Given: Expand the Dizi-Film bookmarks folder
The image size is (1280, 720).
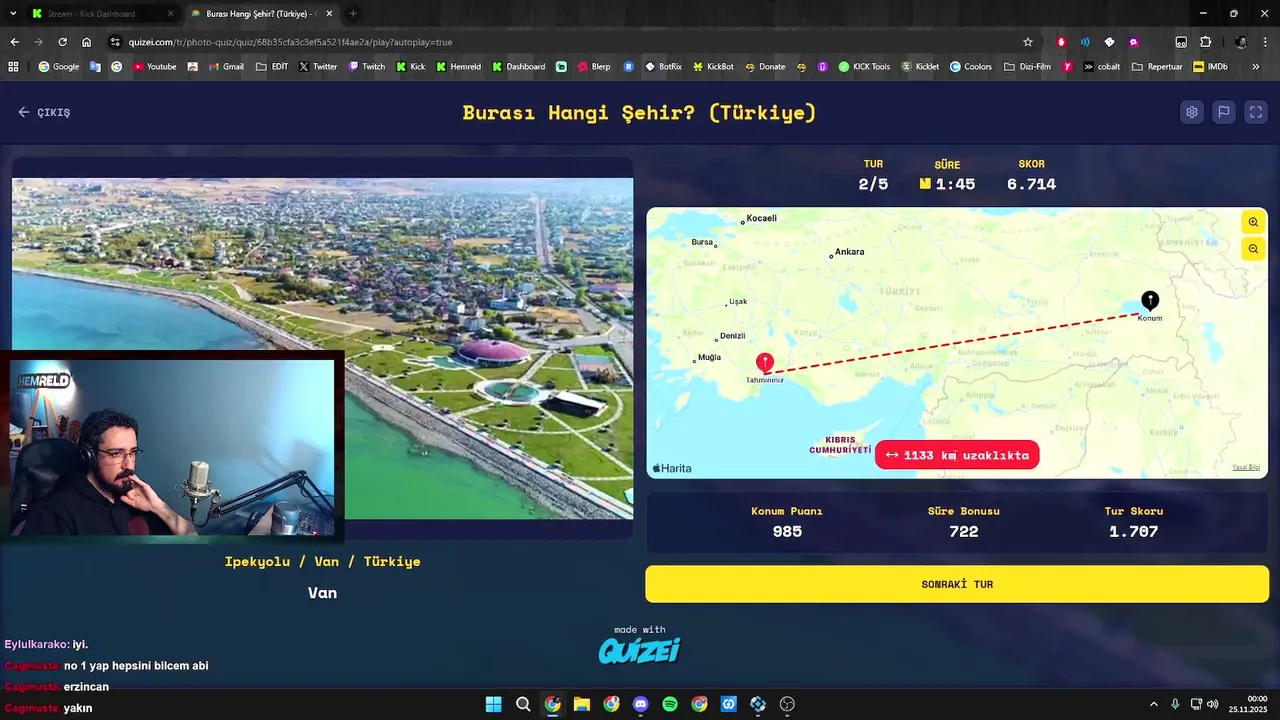Looking at the screenshot, I should point(1027,67).
